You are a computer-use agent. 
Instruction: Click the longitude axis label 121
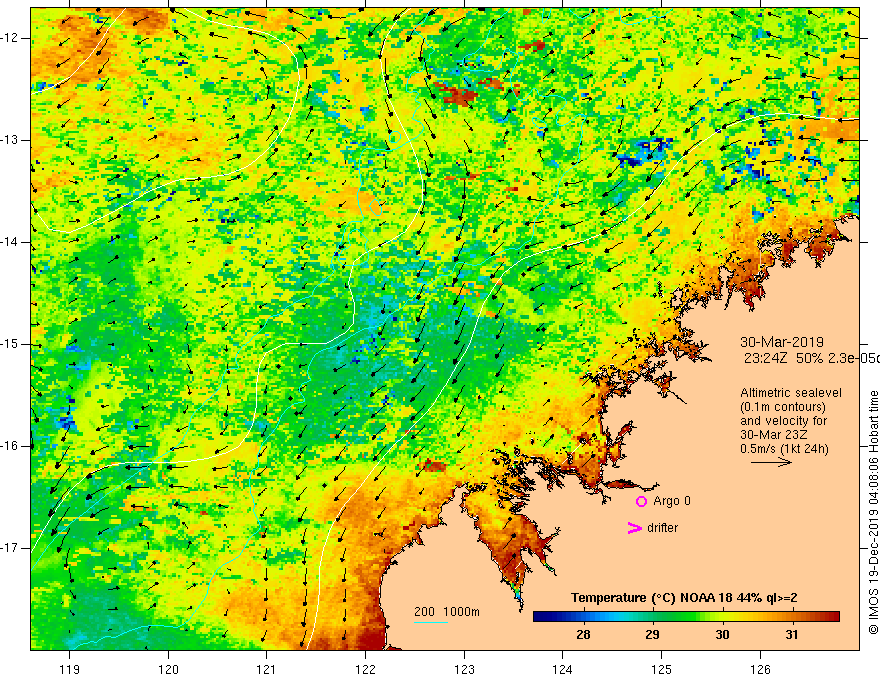click(266, 669)
